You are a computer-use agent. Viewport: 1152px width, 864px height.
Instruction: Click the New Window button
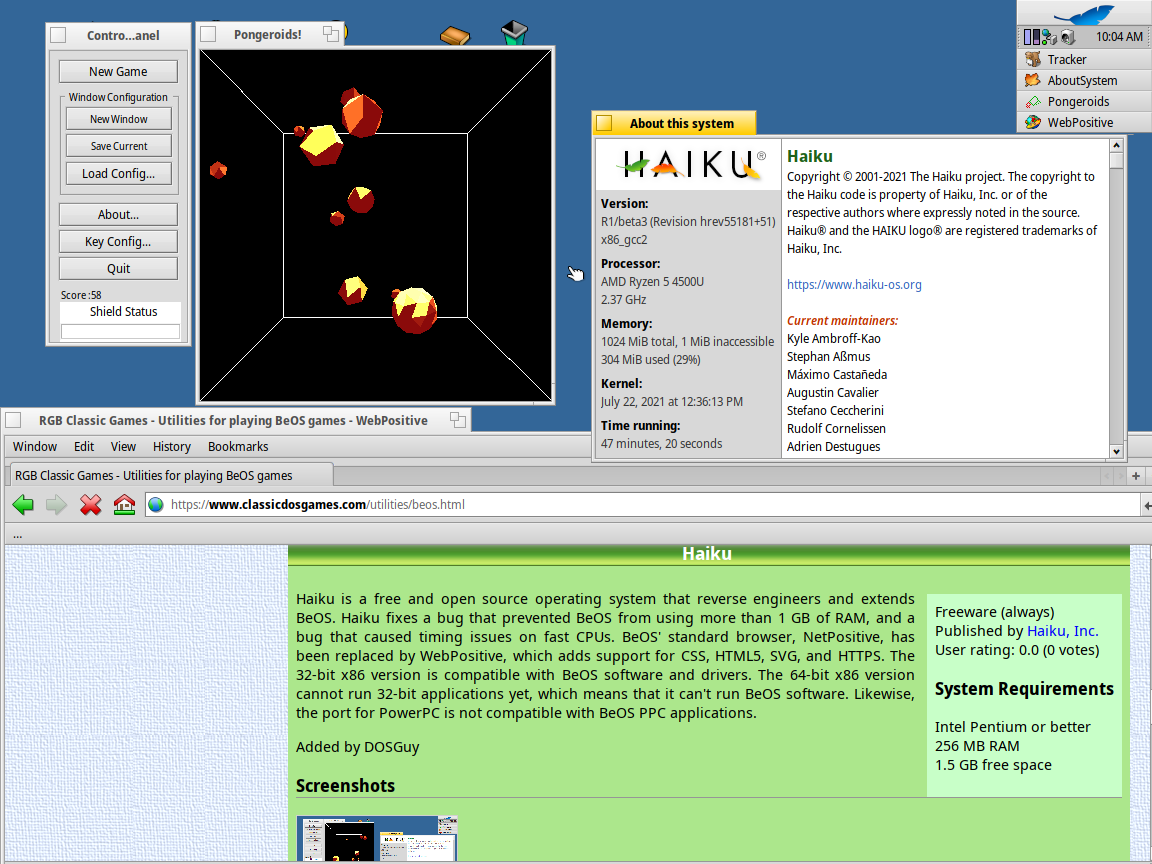click(119, 119)
